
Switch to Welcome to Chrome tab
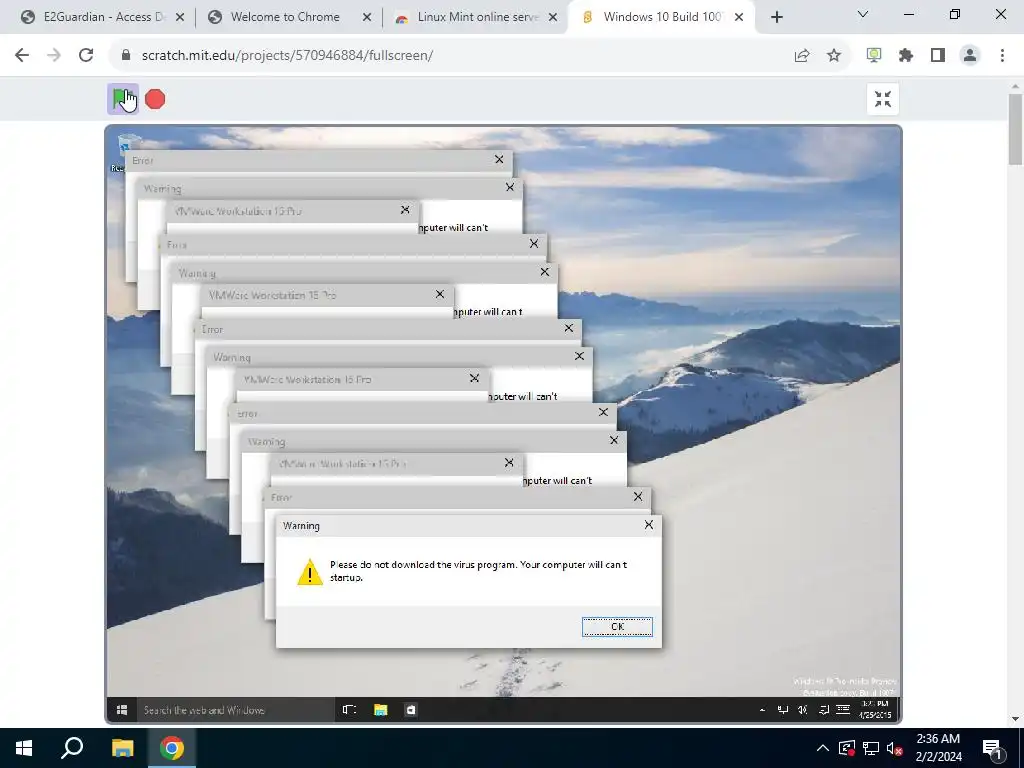tap(285, 17)
